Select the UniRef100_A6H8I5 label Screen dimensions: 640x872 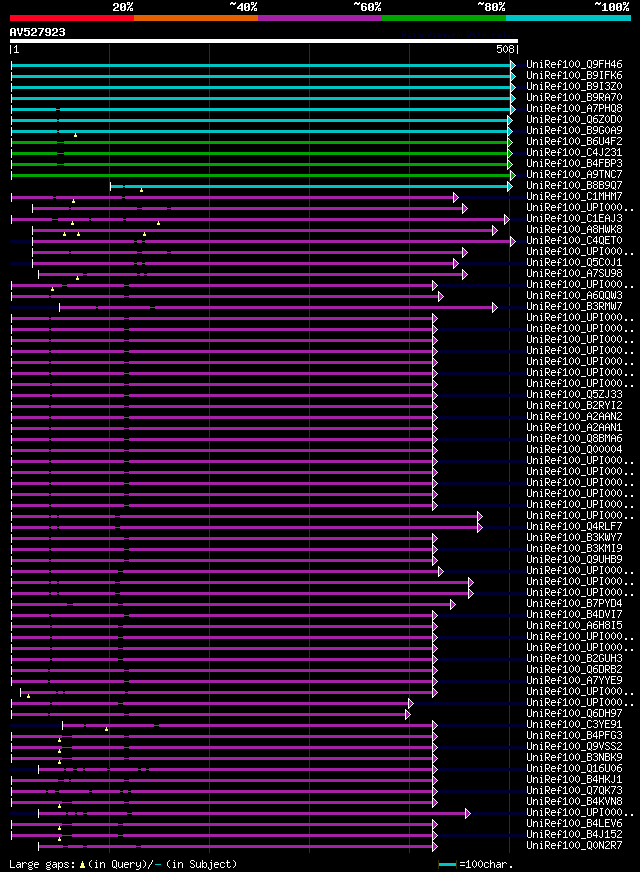point(574,626)
